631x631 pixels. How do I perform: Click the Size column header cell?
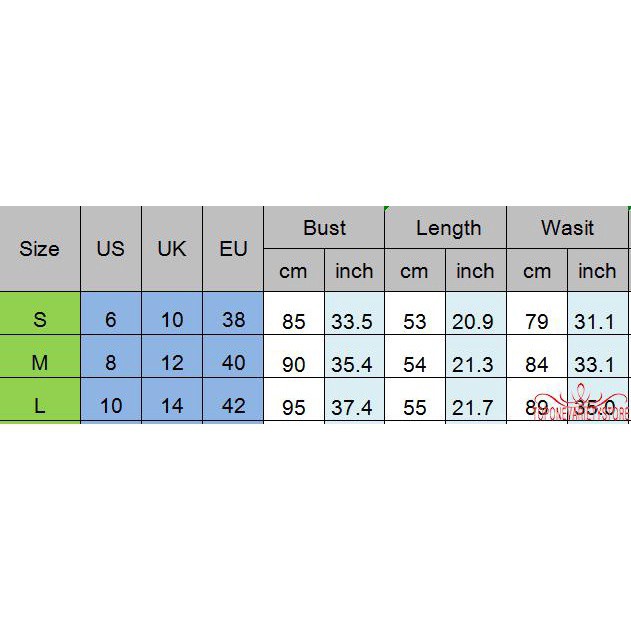40,249
